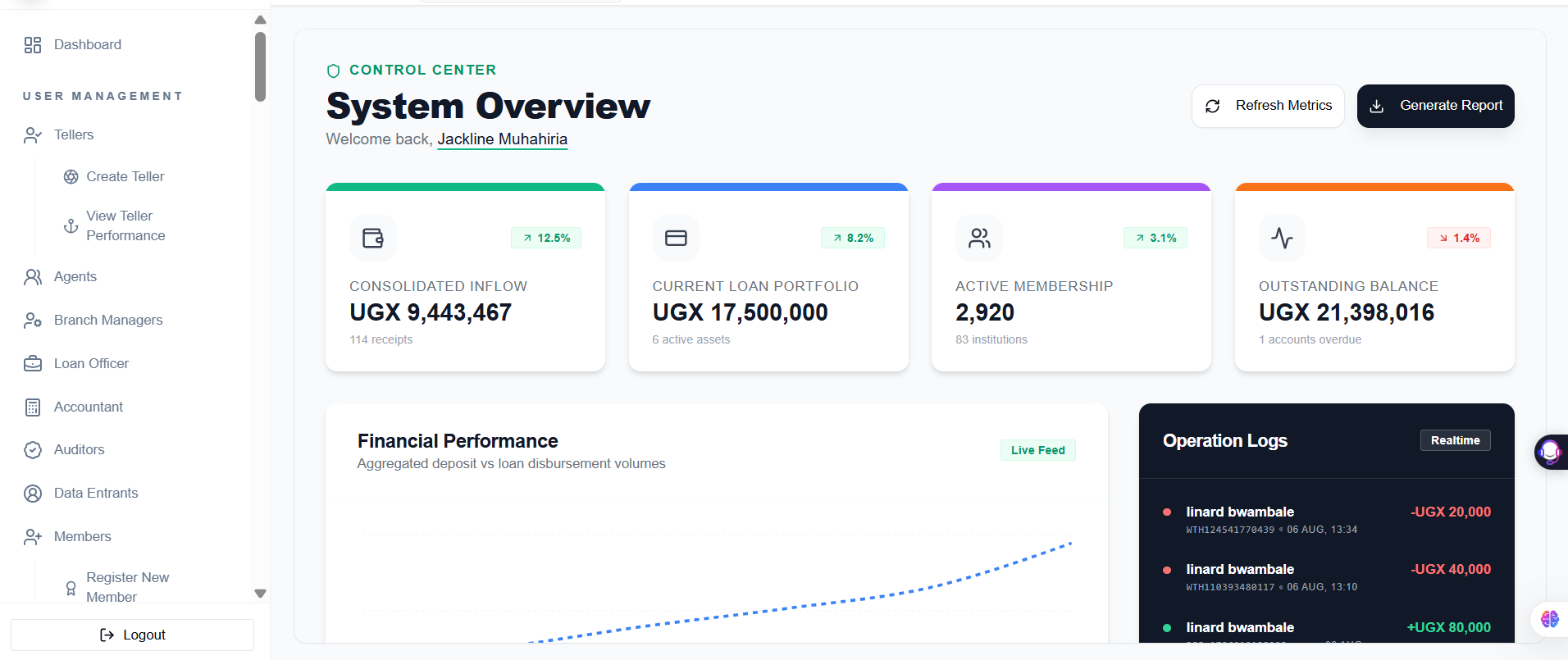
Task: Click the Accountant calculator icon
Action: 33,407
